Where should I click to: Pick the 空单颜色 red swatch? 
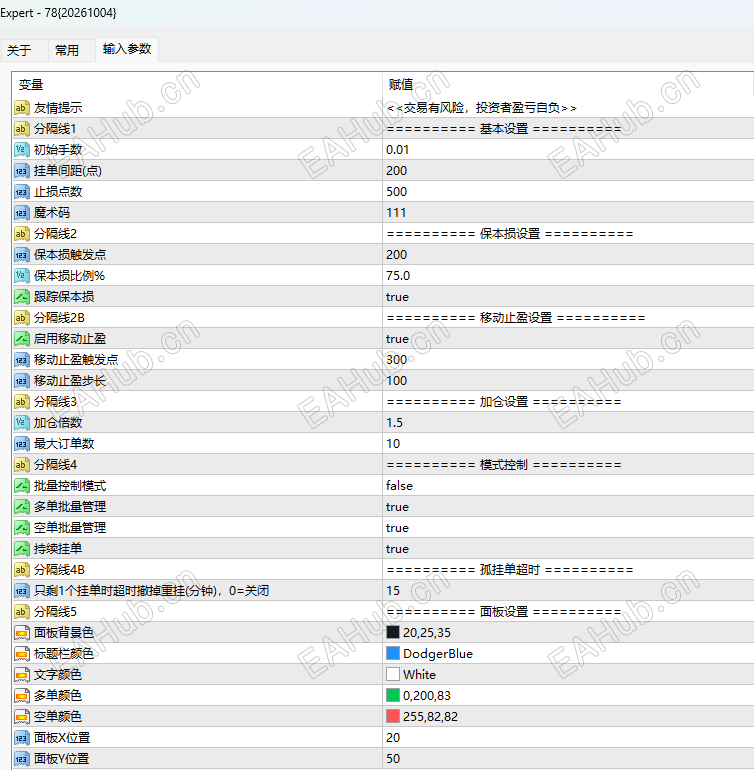pos(393,716)
